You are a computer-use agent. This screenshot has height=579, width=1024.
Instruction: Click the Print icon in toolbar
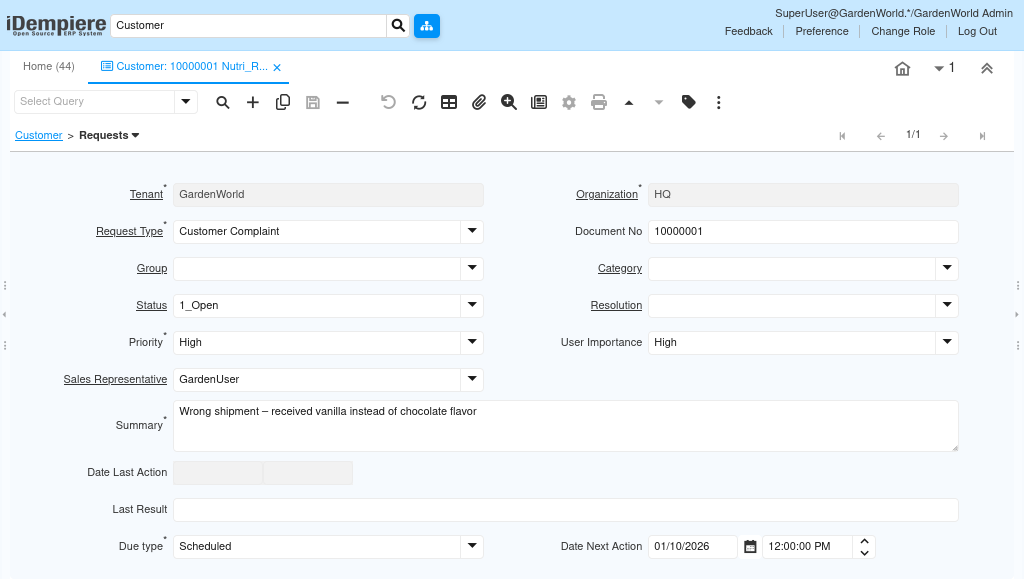(x=599, y=102)
